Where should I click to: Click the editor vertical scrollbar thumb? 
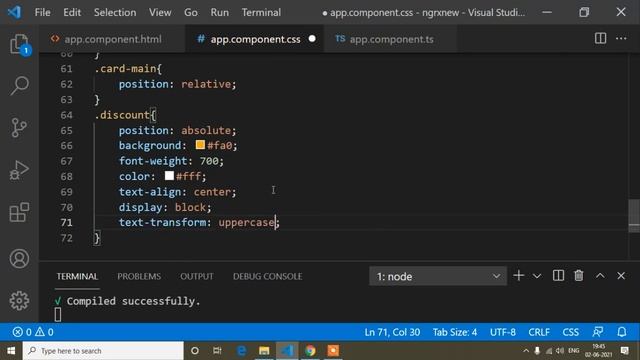(x=634, y=215)
